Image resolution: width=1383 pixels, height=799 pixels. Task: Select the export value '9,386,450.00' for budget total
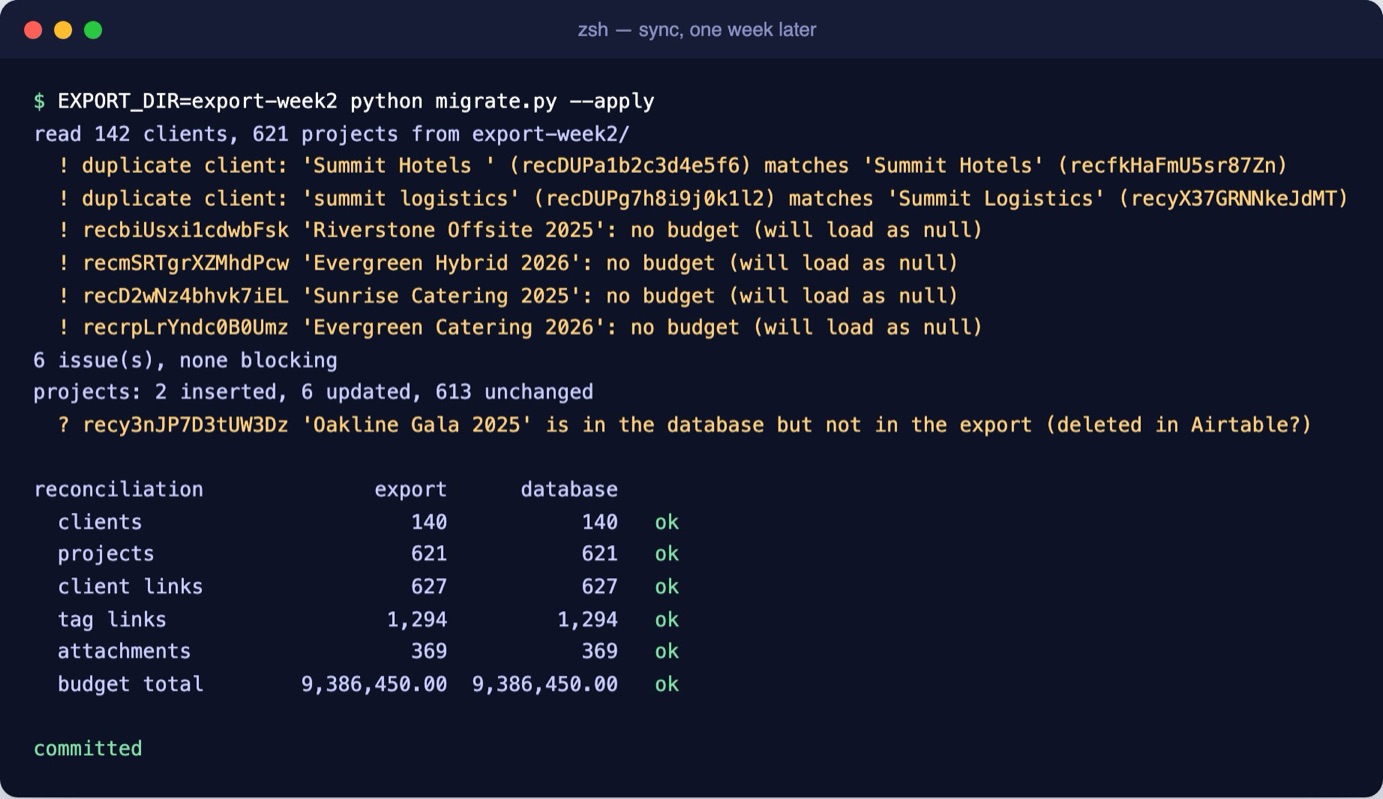[x=374, y=685]
